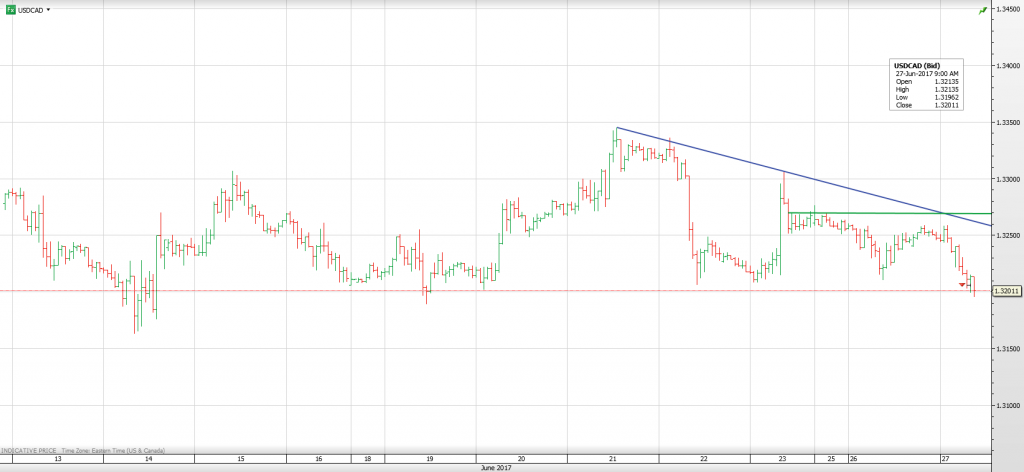Click the small red arrow marker near the last candle
The height and width of the screenshot is (472, 1024).
(x=962, y=286)
